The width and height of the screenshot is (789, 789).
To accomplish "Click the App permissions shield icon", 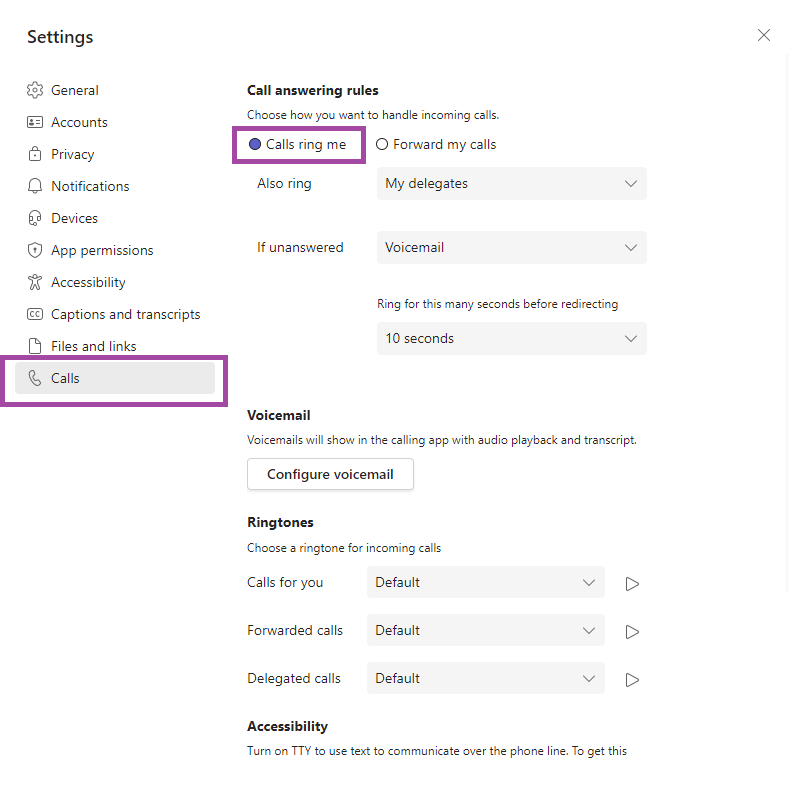I will point(35,250).
